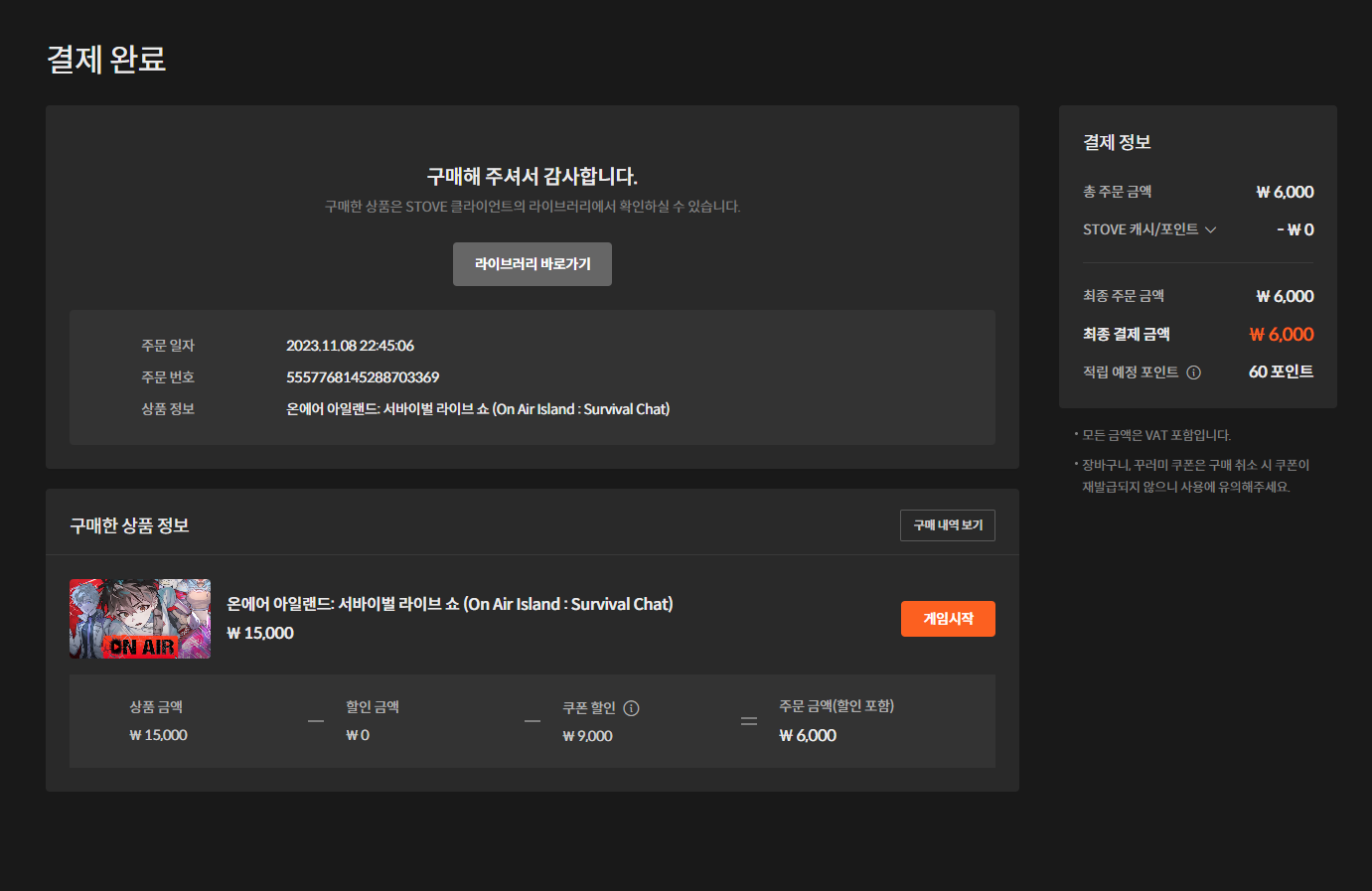Click the equals sign before 주문 금액
This screenshot has width=1372, height=891.
(749, 721)
